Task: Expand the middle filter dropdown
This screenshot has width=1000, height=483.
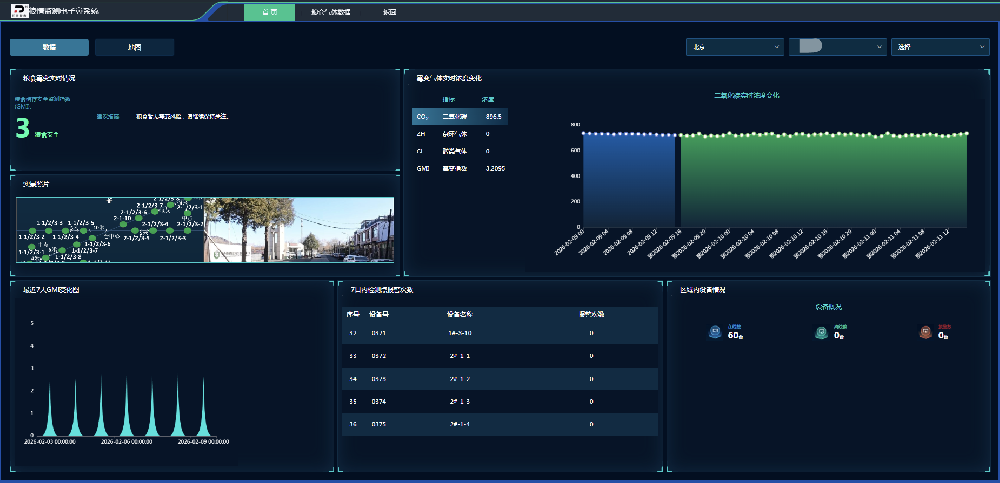Action: click(x=837, y=47)
